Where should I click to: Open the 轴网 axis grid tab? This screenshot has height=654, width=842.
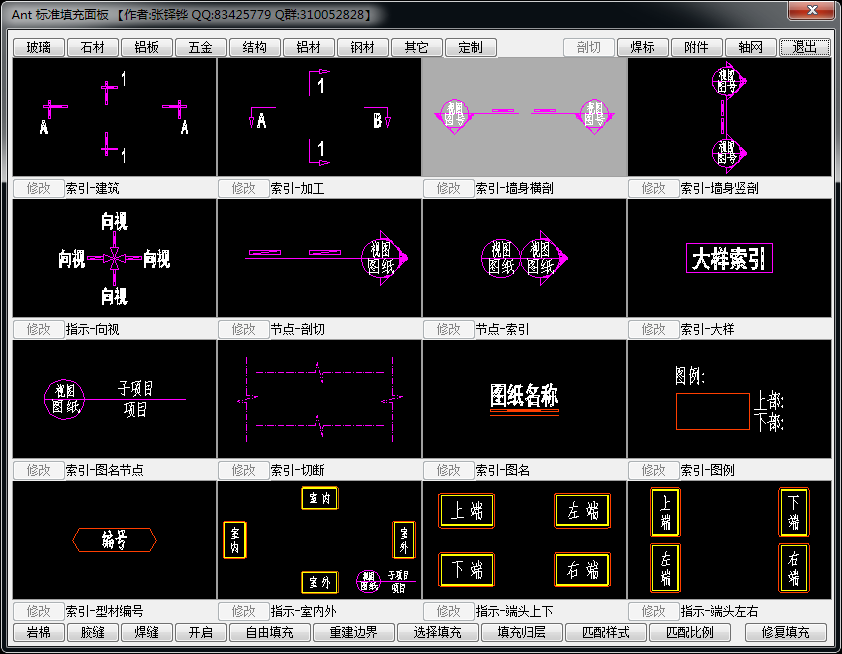[751, 47]
